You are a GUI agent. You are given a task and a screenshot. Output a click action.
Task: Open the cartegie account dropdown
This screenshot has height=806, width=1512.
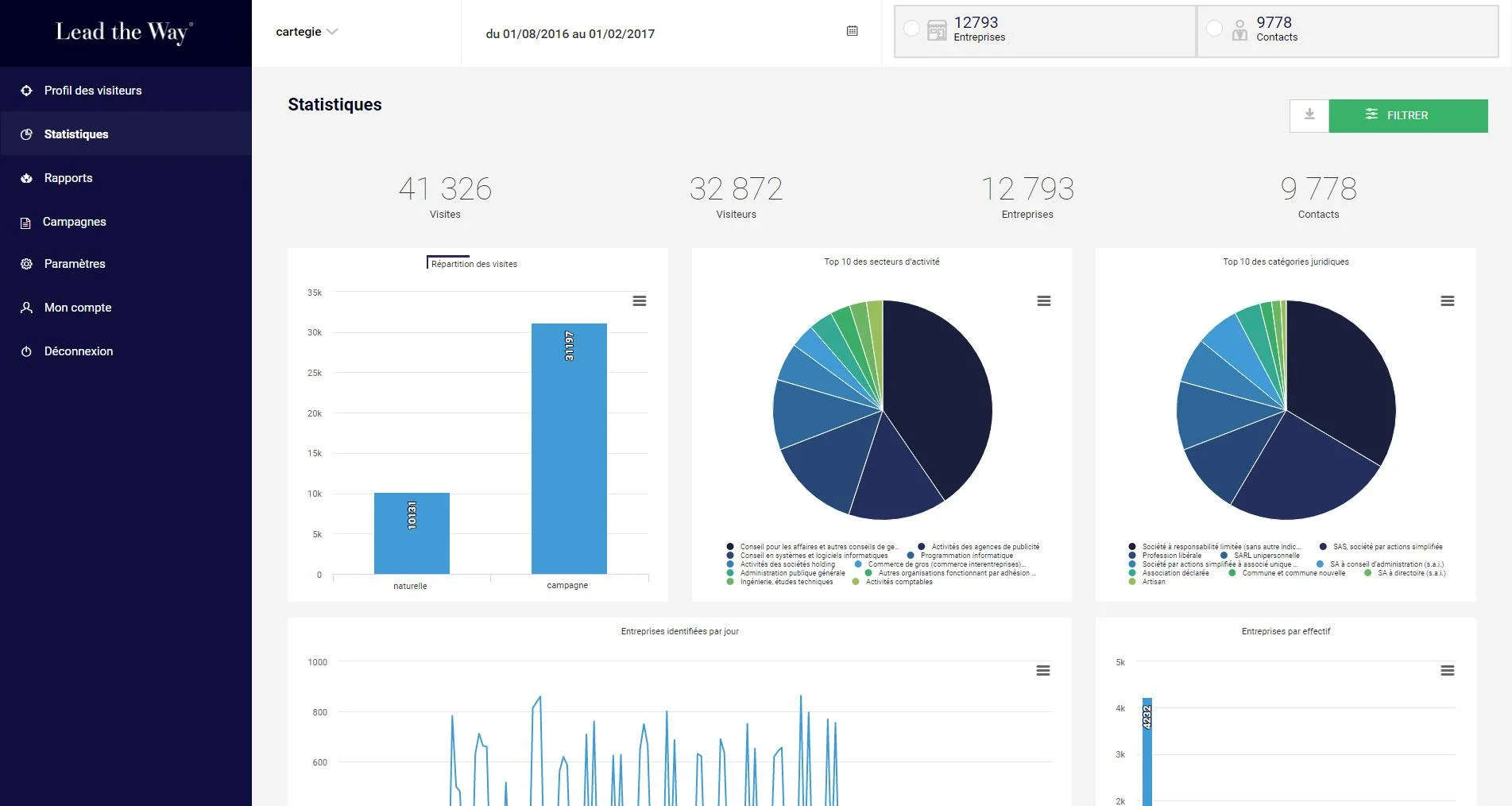(x=307, y=32)
